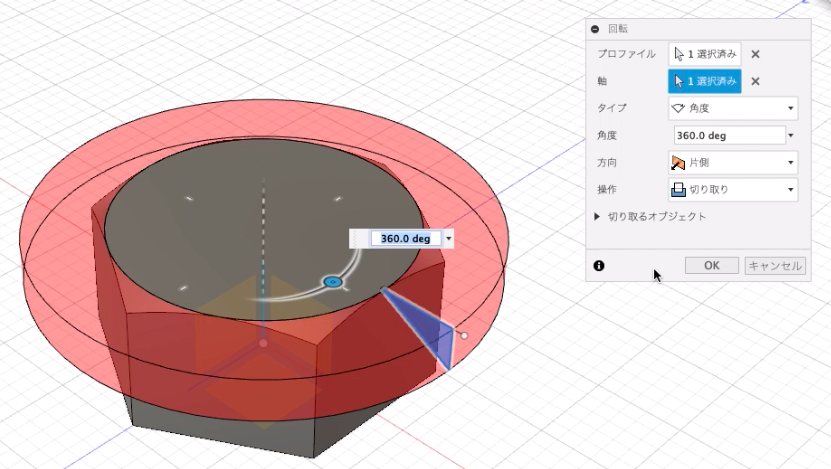Screen dimensions: 831x469
Task: Click the 角度 360.0 deg input field
Action: point(729,135)
